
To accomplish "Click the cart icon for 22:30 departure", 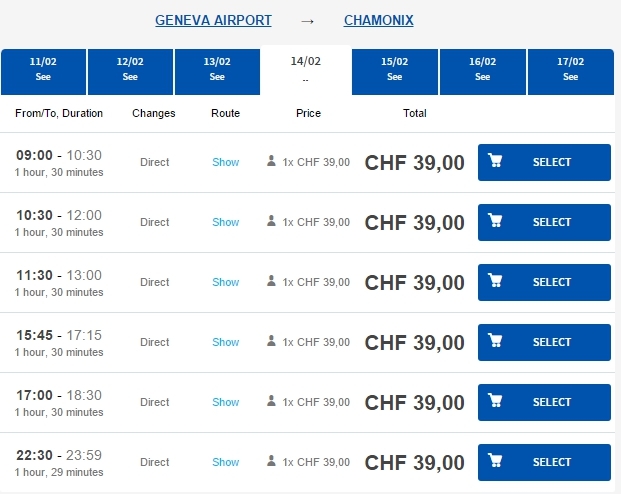I will pos(495,460).
